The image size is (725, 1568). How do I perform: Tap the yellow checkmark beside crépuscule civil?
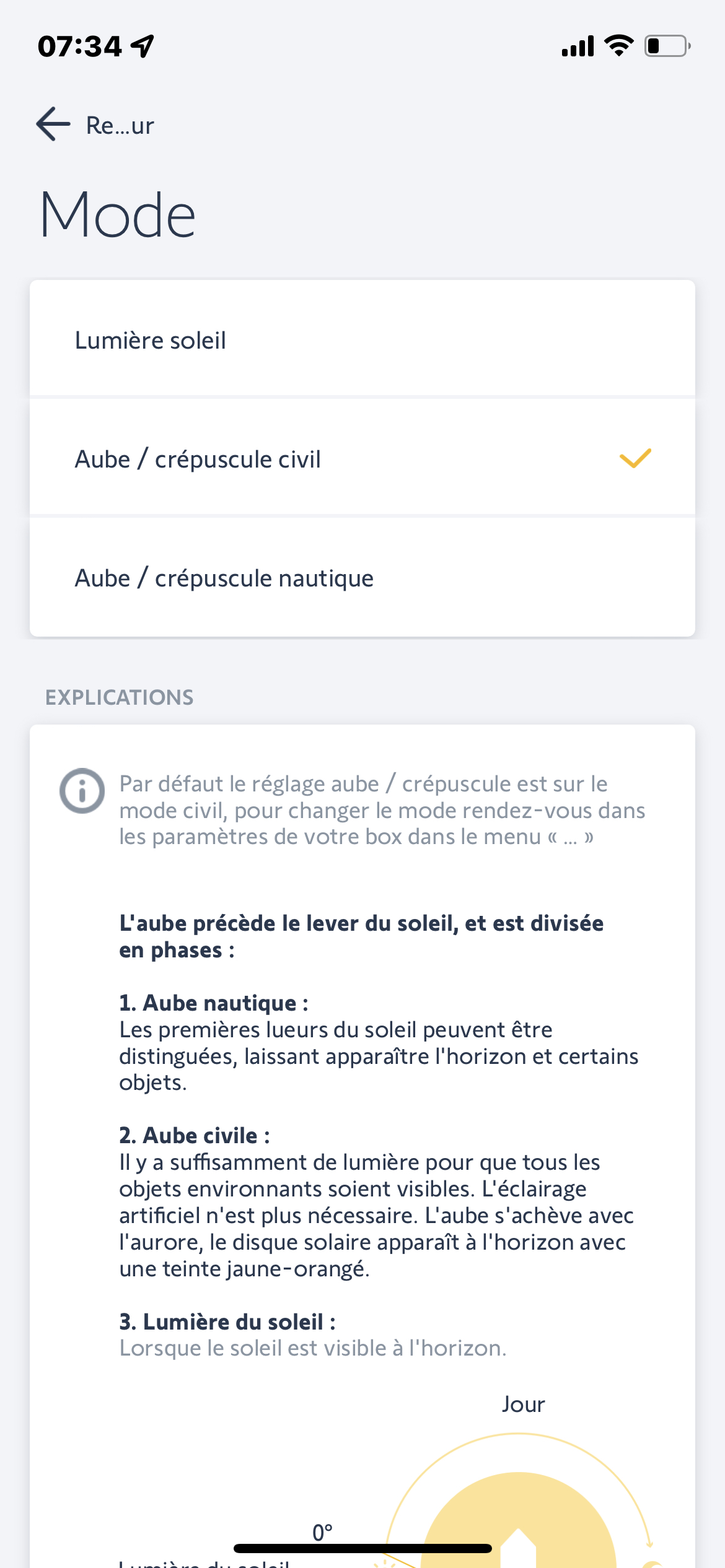click(x=635, y=459)
